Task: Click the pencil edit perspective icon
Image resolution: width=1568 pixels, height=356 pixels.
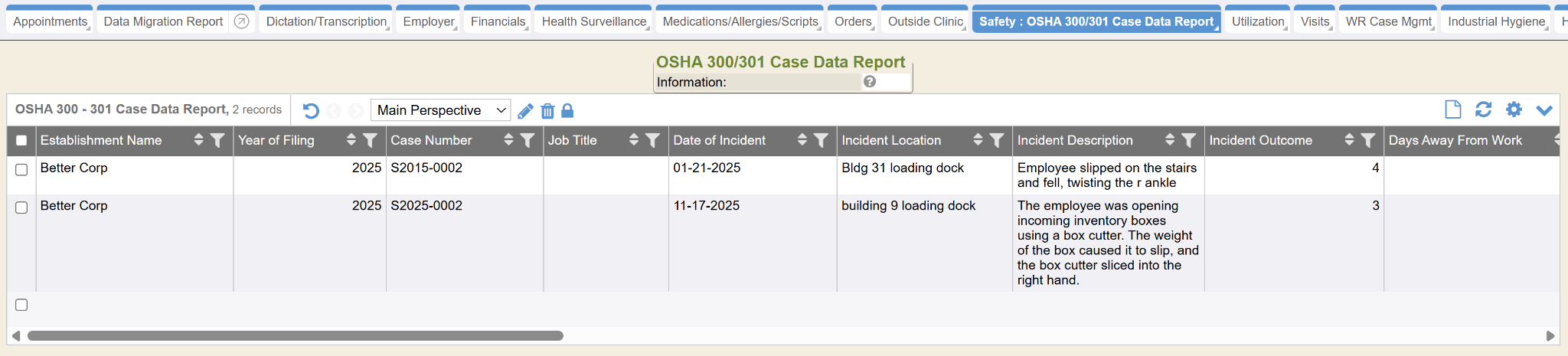Action: 525,111
